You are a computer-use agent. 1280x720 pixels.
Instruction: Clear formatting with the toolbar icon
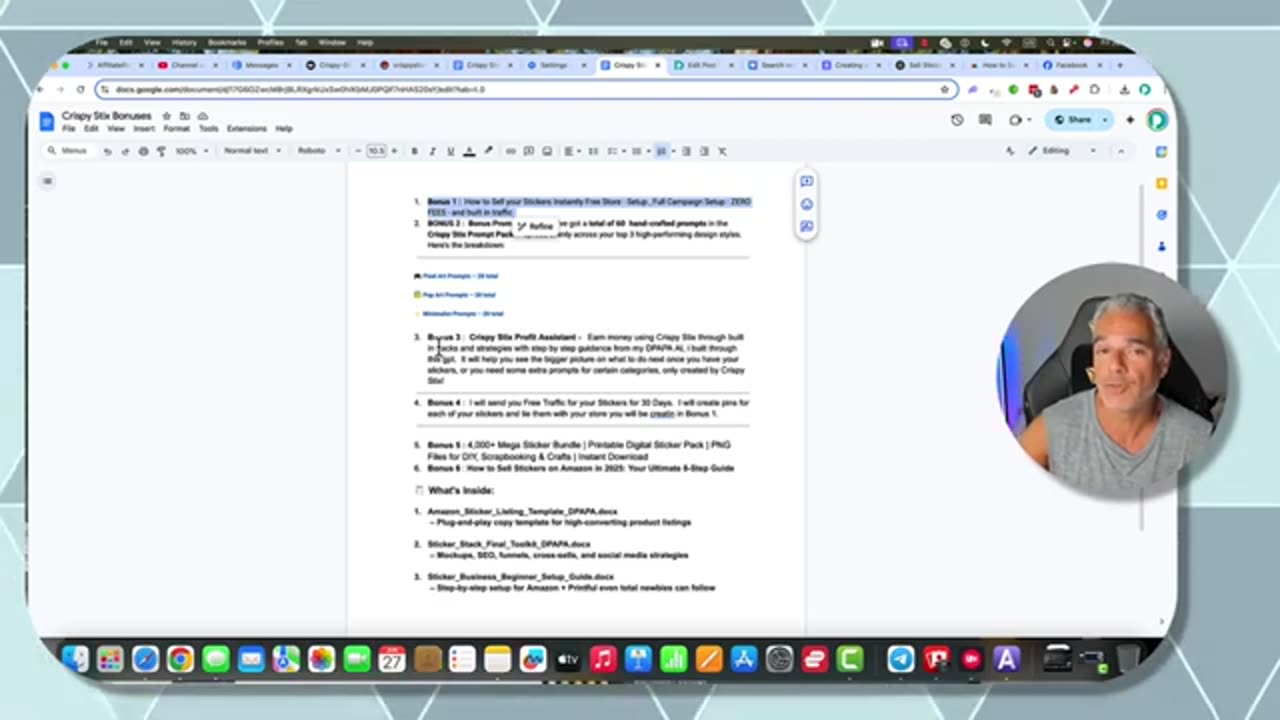[x=722, y=151]
